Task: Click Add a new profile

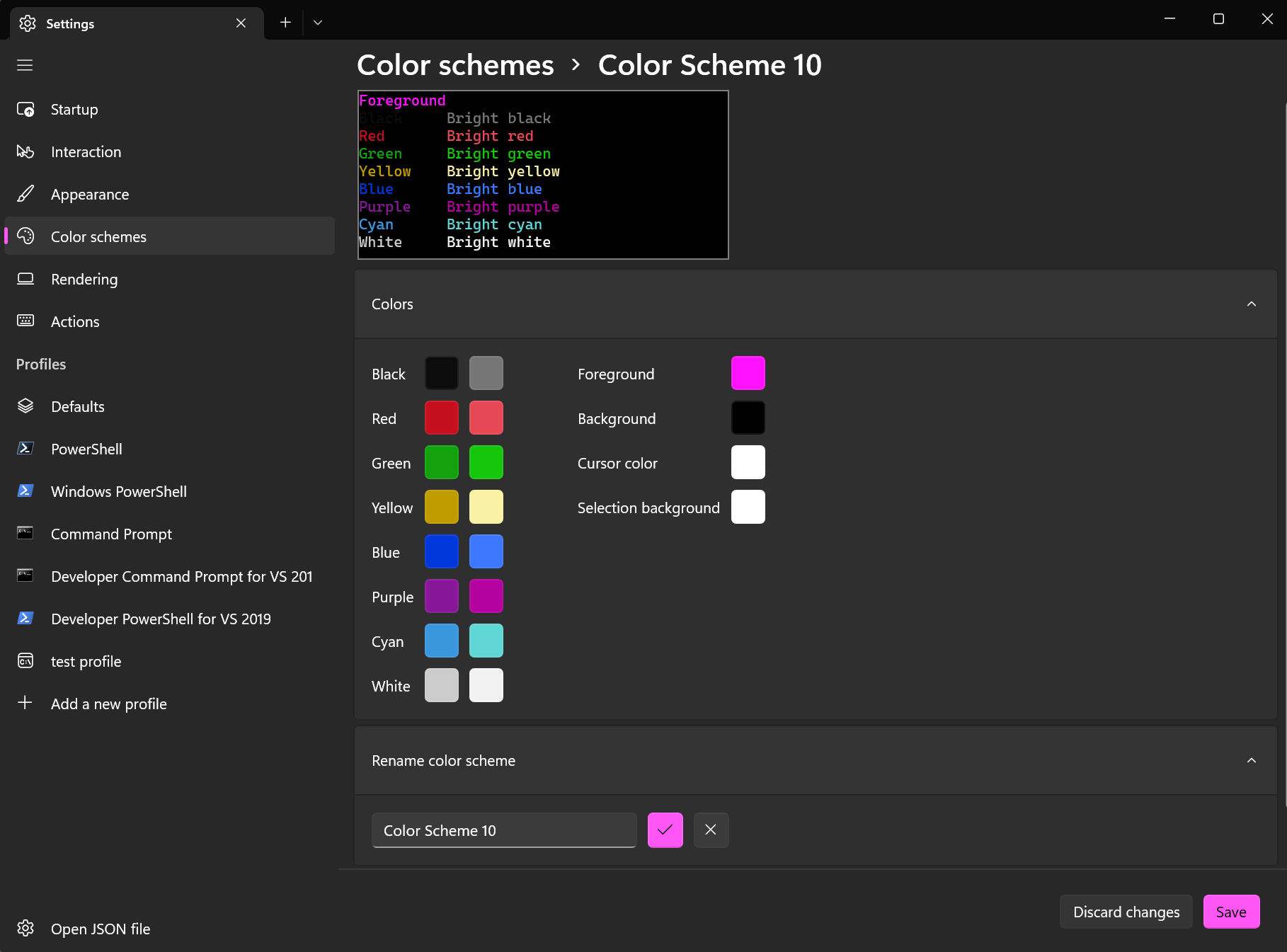Action: coord(169,704)
